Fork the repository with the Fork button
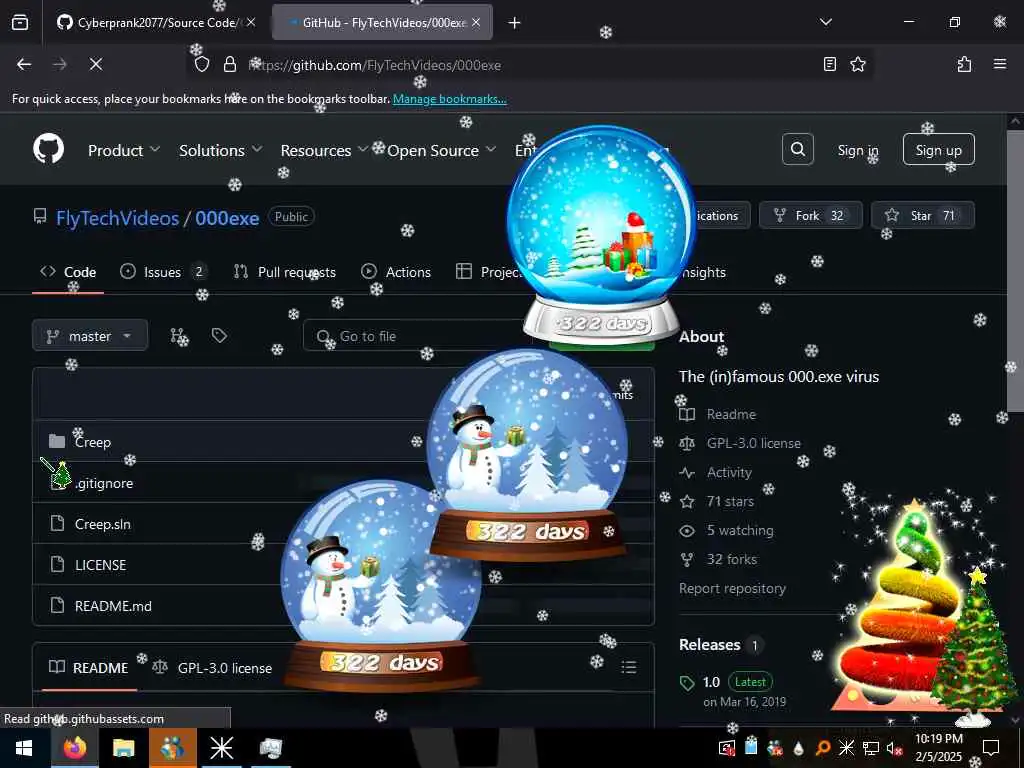Image resolution: width=1024 pixels, height=768 pixels. pos(810,216)
